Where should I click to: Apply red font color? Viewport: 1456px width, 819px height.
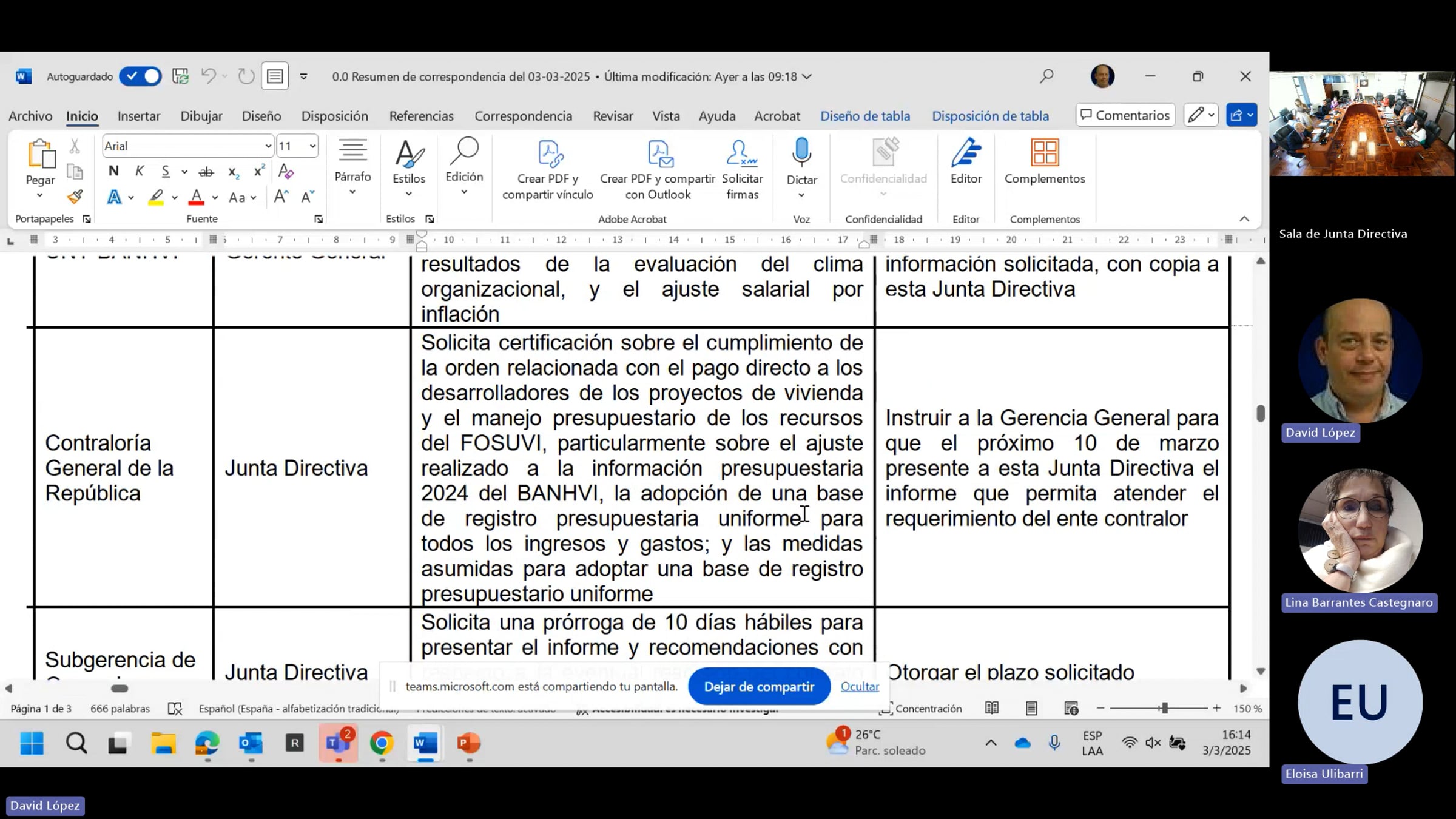point(196,197)
